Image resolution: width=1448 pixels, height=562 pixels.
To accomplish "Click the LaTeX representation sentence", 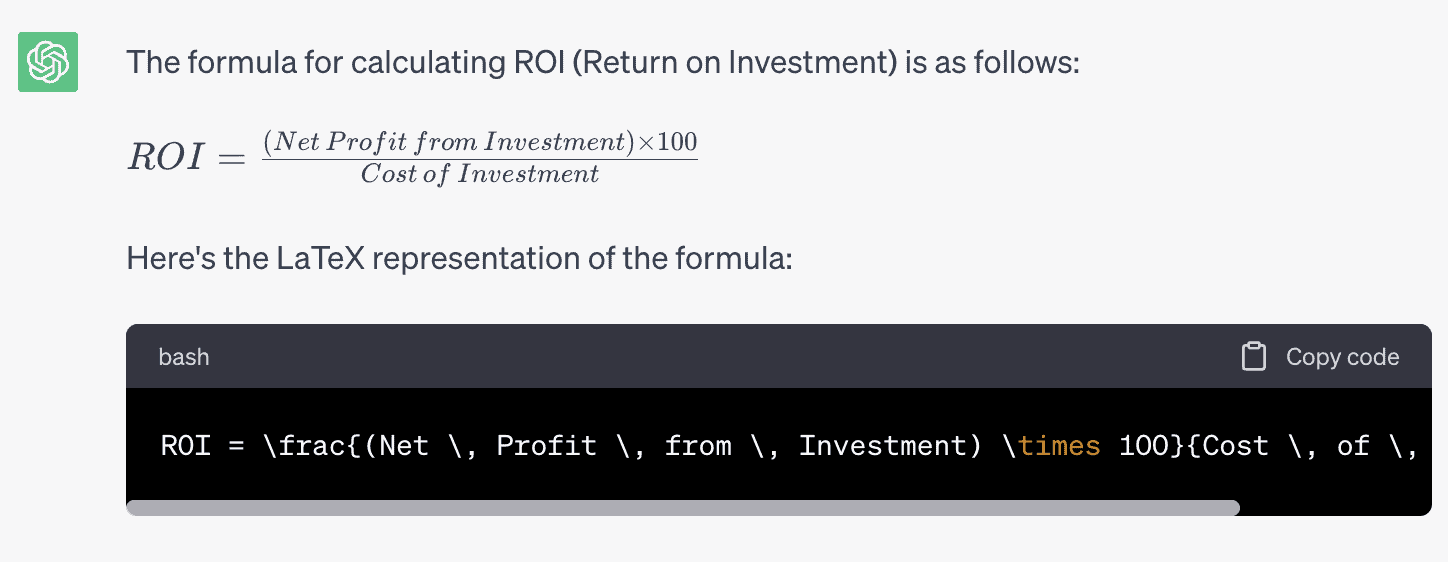I will 459,259.
